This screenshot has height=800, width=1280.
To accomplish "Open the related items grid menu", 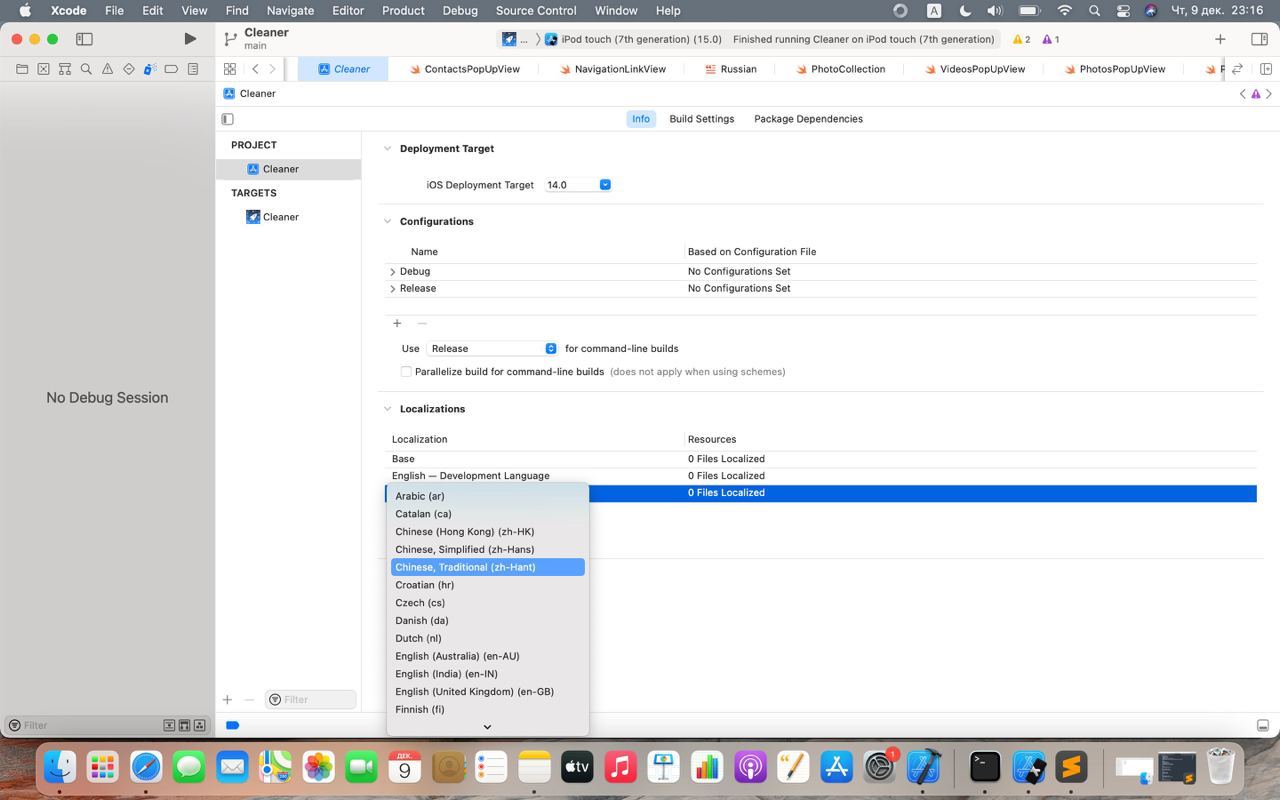I will (x=230, y=69).
